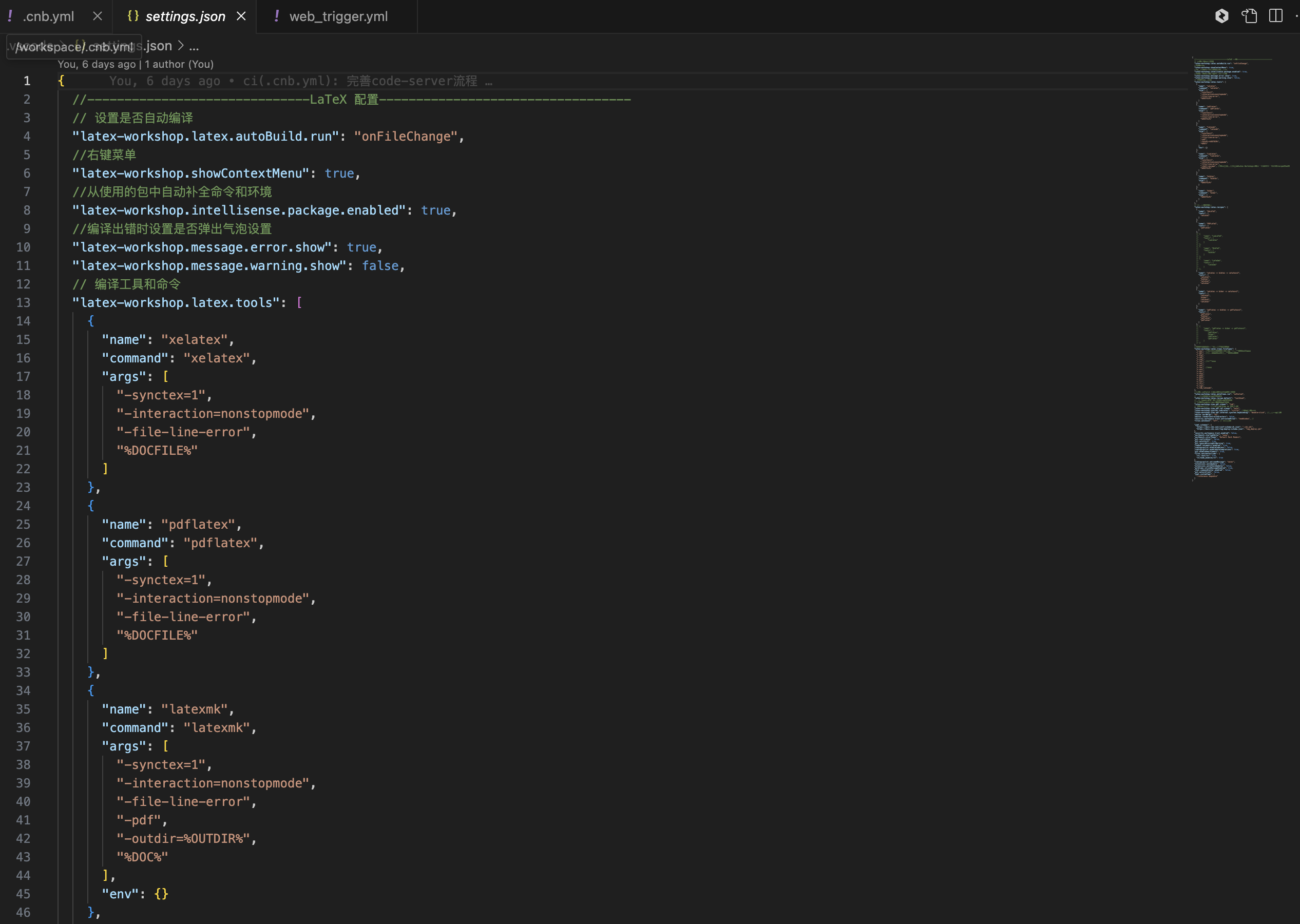Click the exclamation icon on web_trigger.yml tab
Screen dimensions: 1300x924
click(277, 16)
